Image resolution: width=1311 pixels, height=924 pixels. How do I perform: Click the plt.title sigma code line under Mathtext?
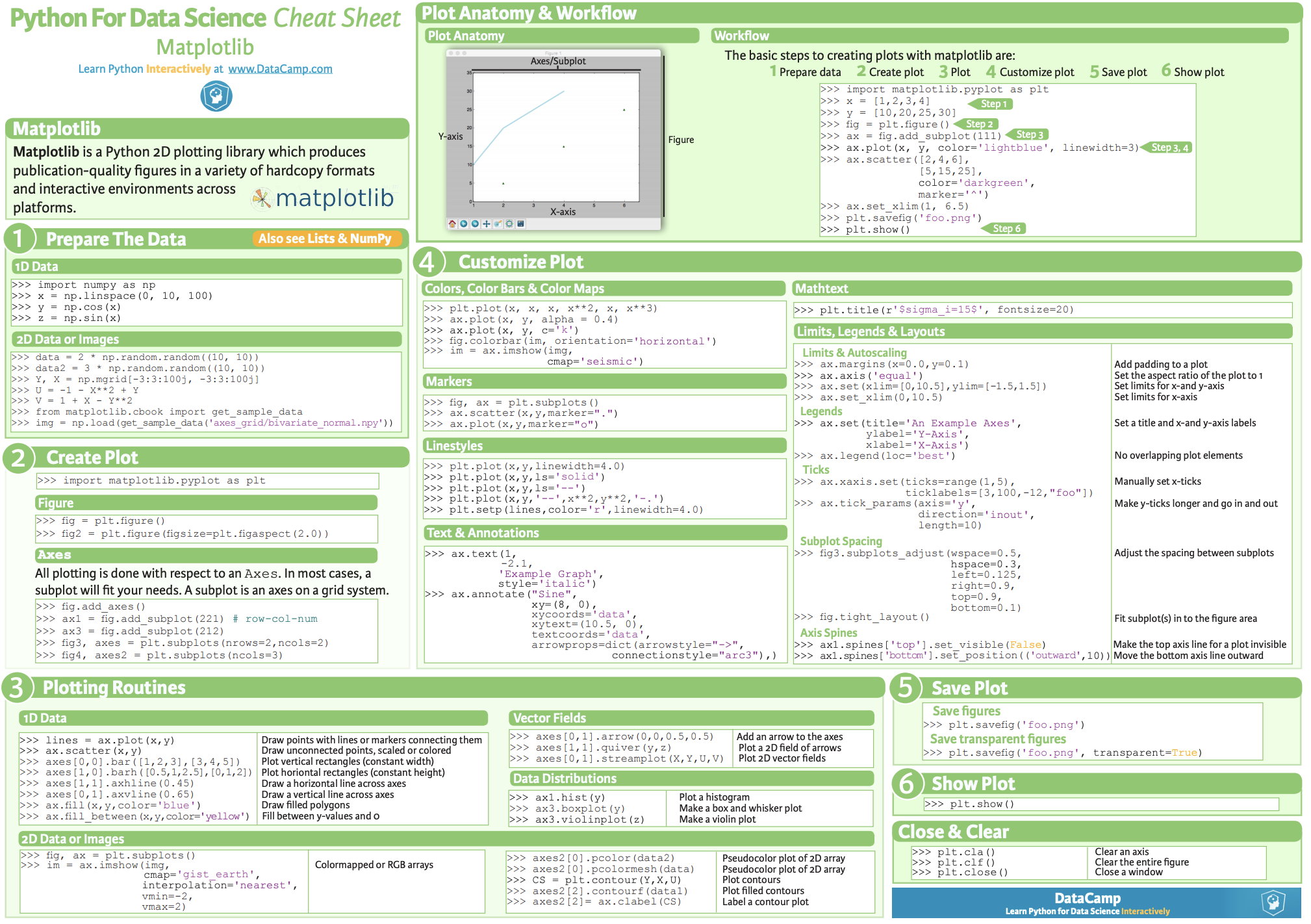pyautogui.click(x=1043, y=310)
